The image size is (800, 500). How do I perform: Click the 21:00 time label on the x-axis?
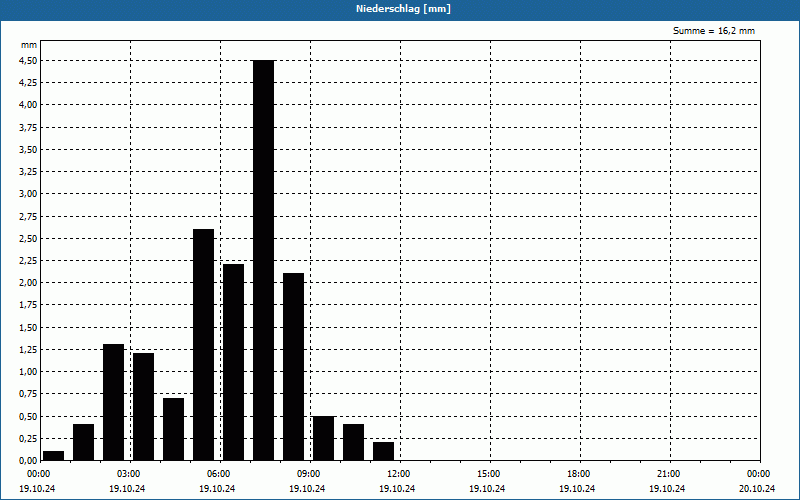tap(668, 474)
